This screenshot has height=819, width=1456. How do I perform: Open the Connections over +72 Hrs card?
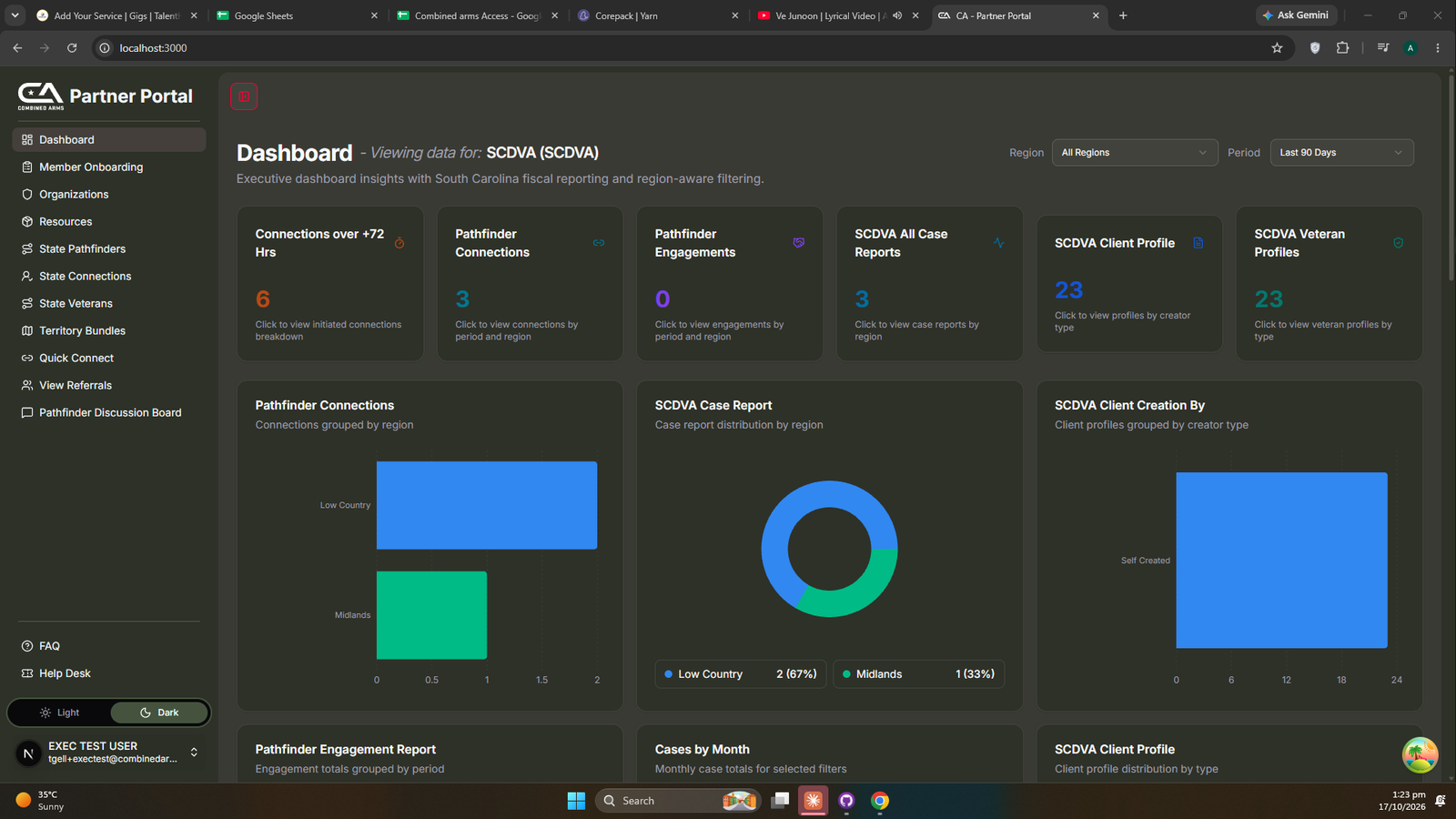[x=330, y=284]
